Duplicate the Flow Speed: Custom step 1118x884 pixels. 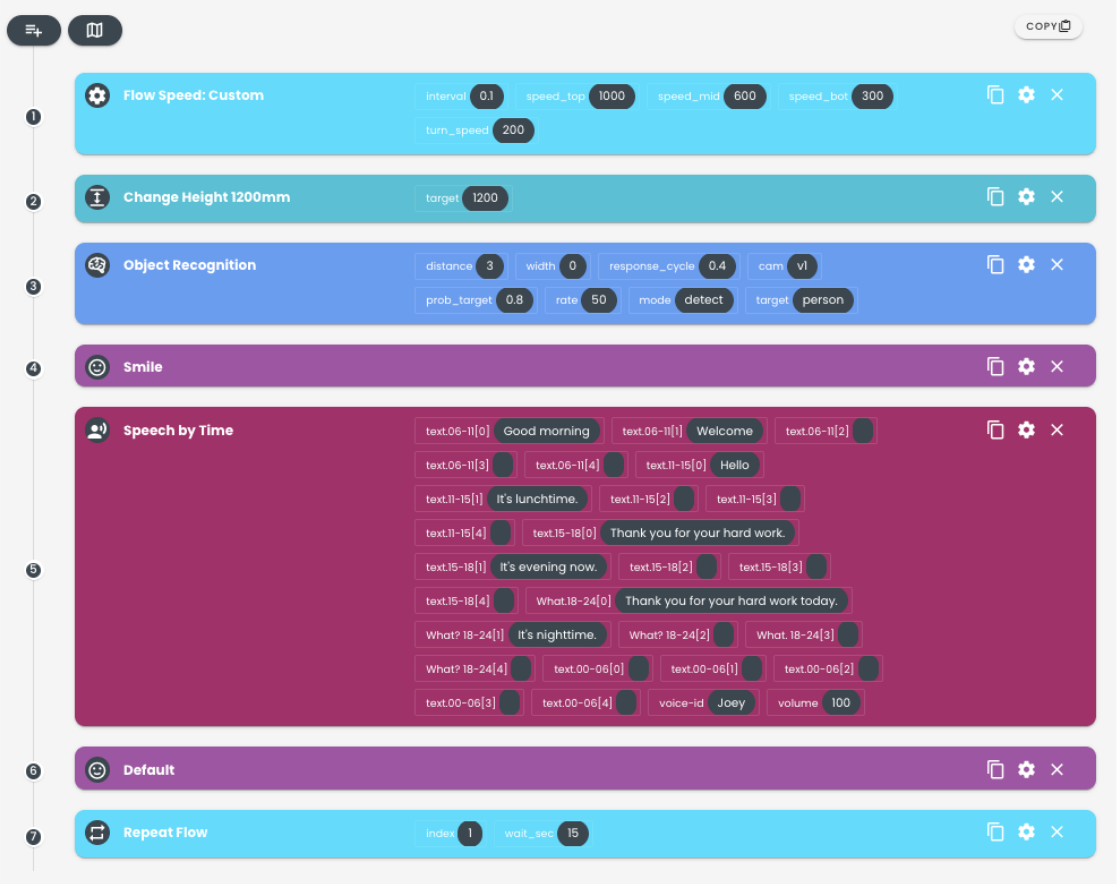pyautogui.click(x=995, y=95)
